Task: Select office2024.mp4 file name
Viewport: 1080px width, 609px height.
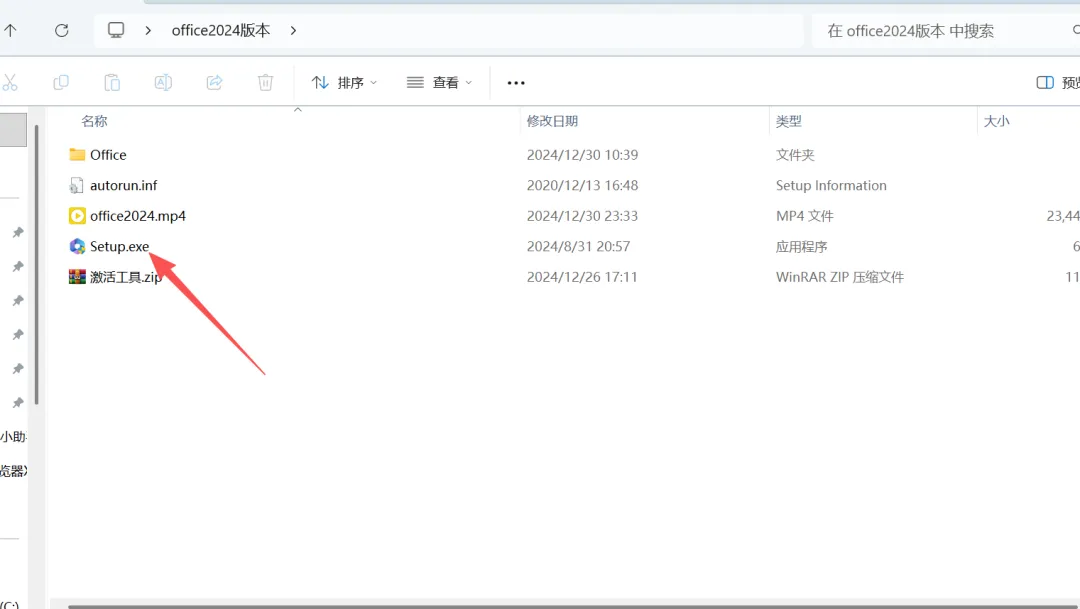Action: pyautogui.click(x=138, y=216)
